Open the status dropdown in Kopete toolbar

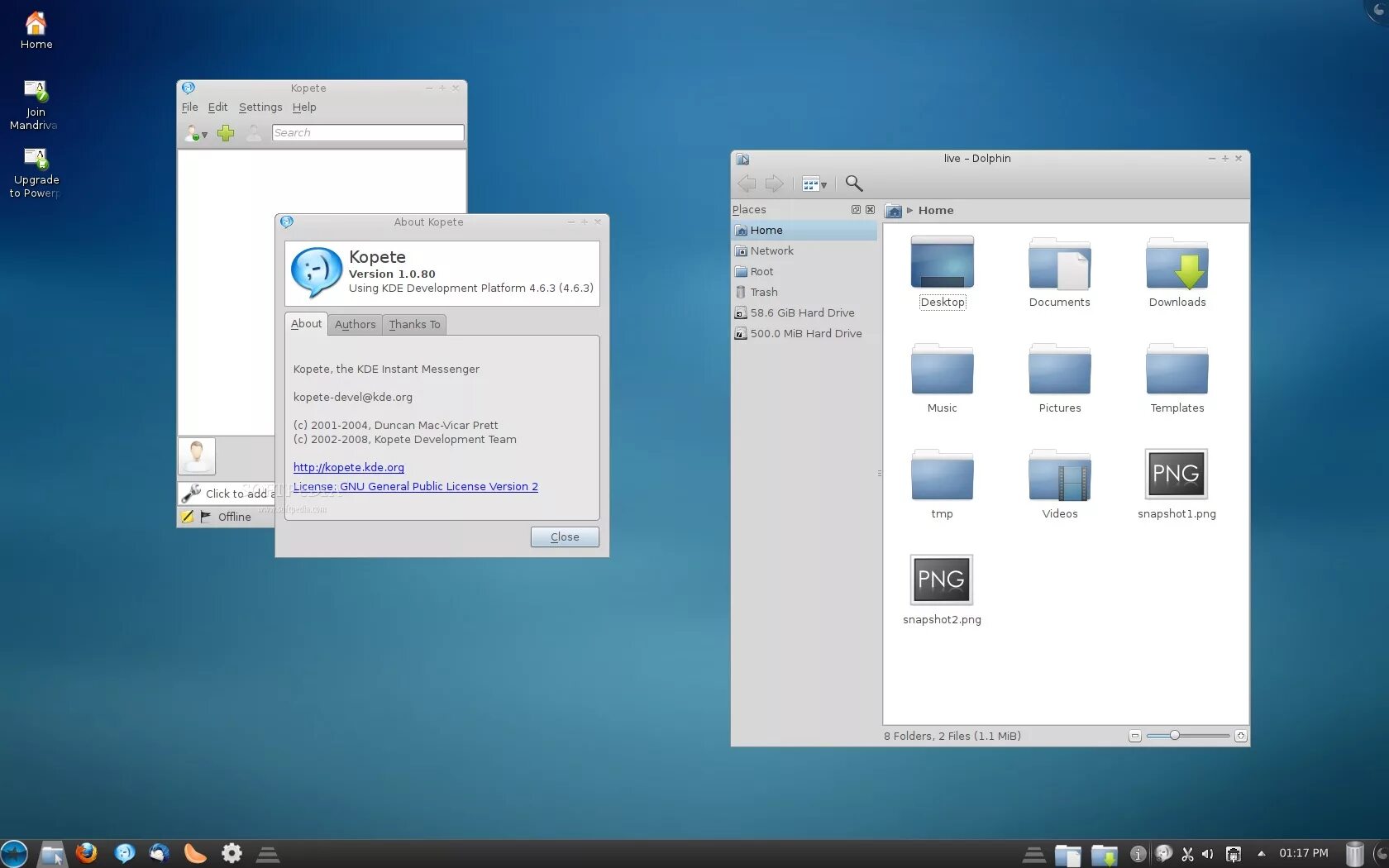pos(196,133)
